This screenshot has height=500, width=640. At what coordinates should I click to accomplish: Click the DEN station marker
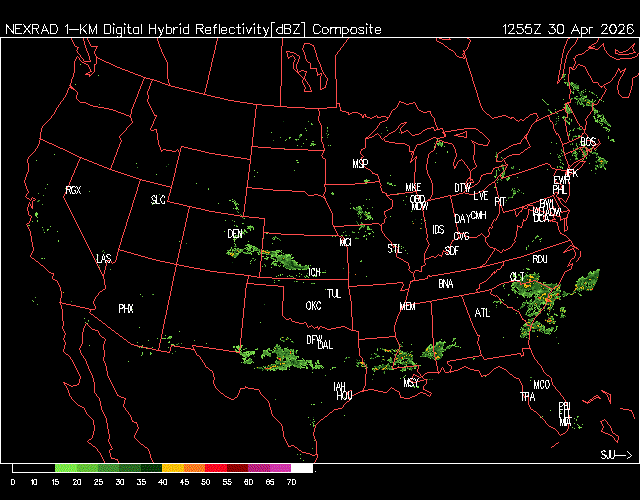236,233
